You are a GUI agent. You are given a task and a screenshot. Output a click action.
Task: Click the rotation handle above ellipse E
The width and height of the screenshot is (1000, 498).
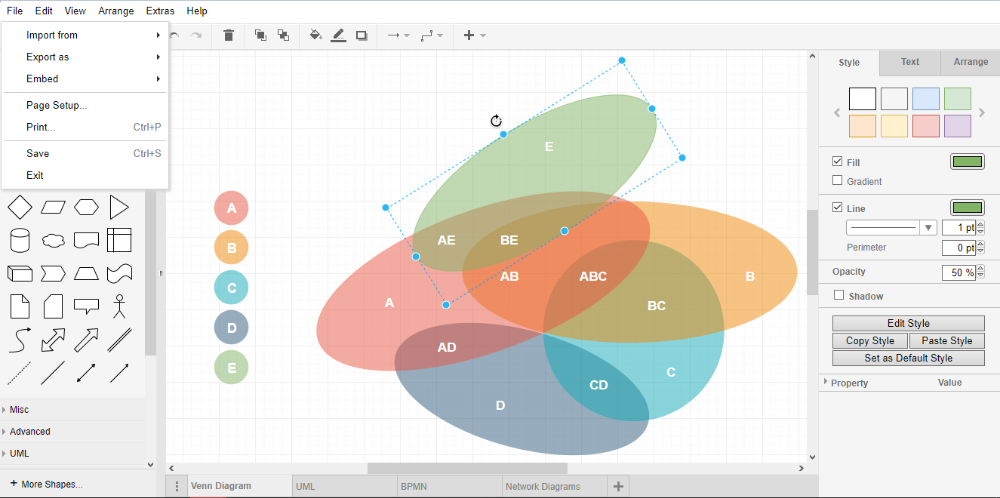(x=496, y=121)
